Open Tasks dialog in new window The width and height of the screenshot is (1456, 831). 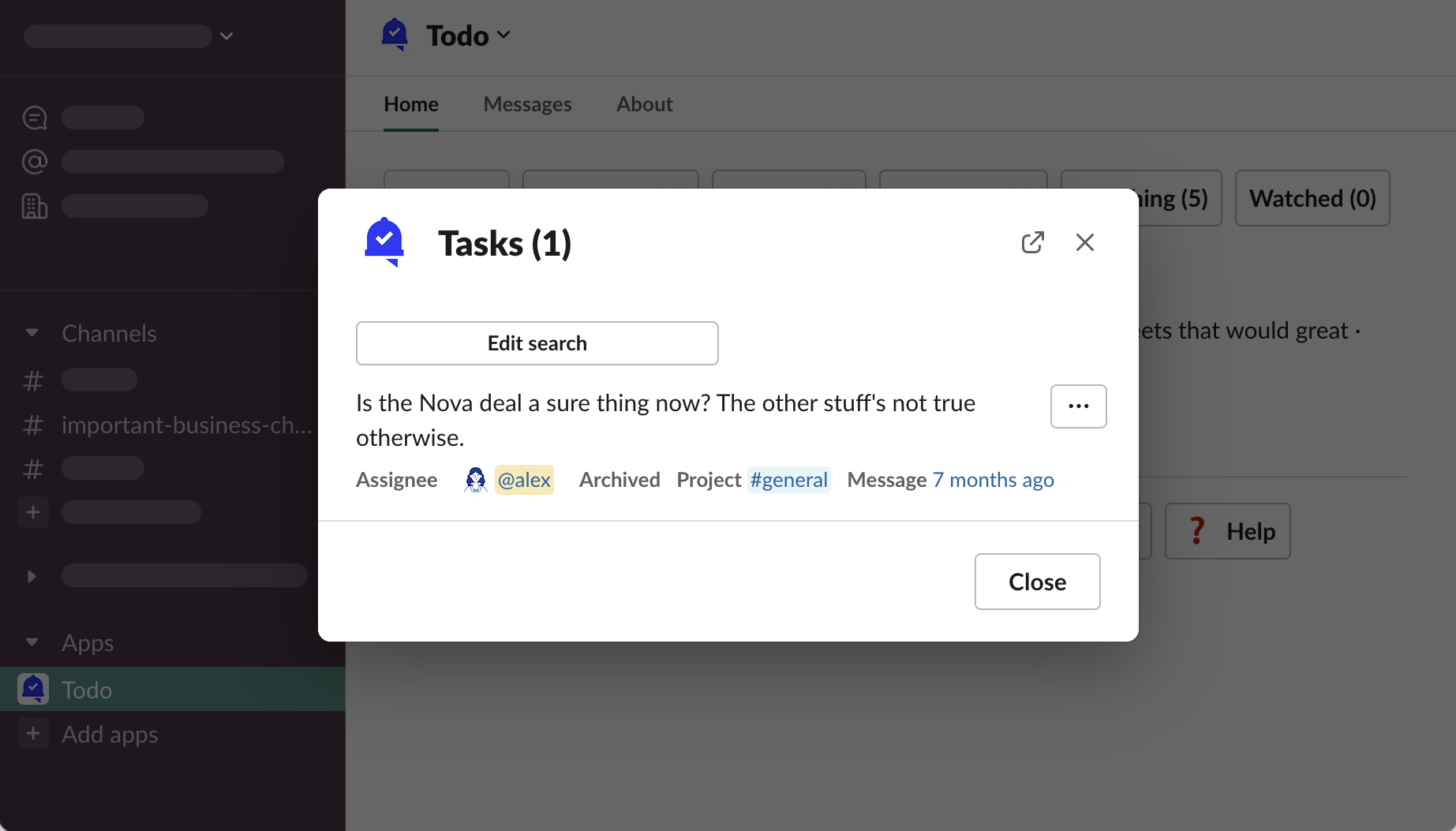[1032, 242]
